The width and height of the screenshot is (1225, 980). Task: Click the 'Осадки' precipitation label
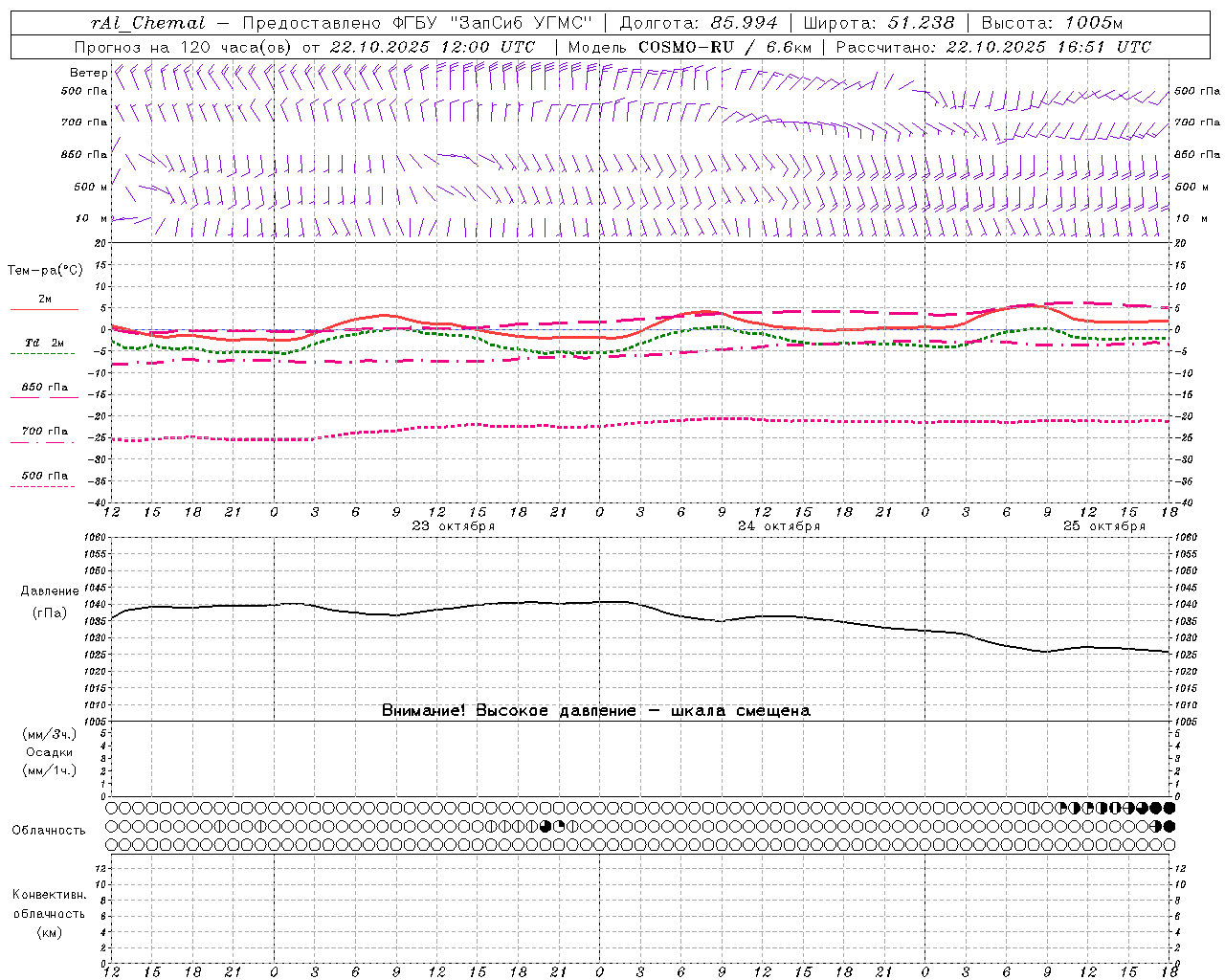click(50, 752)
